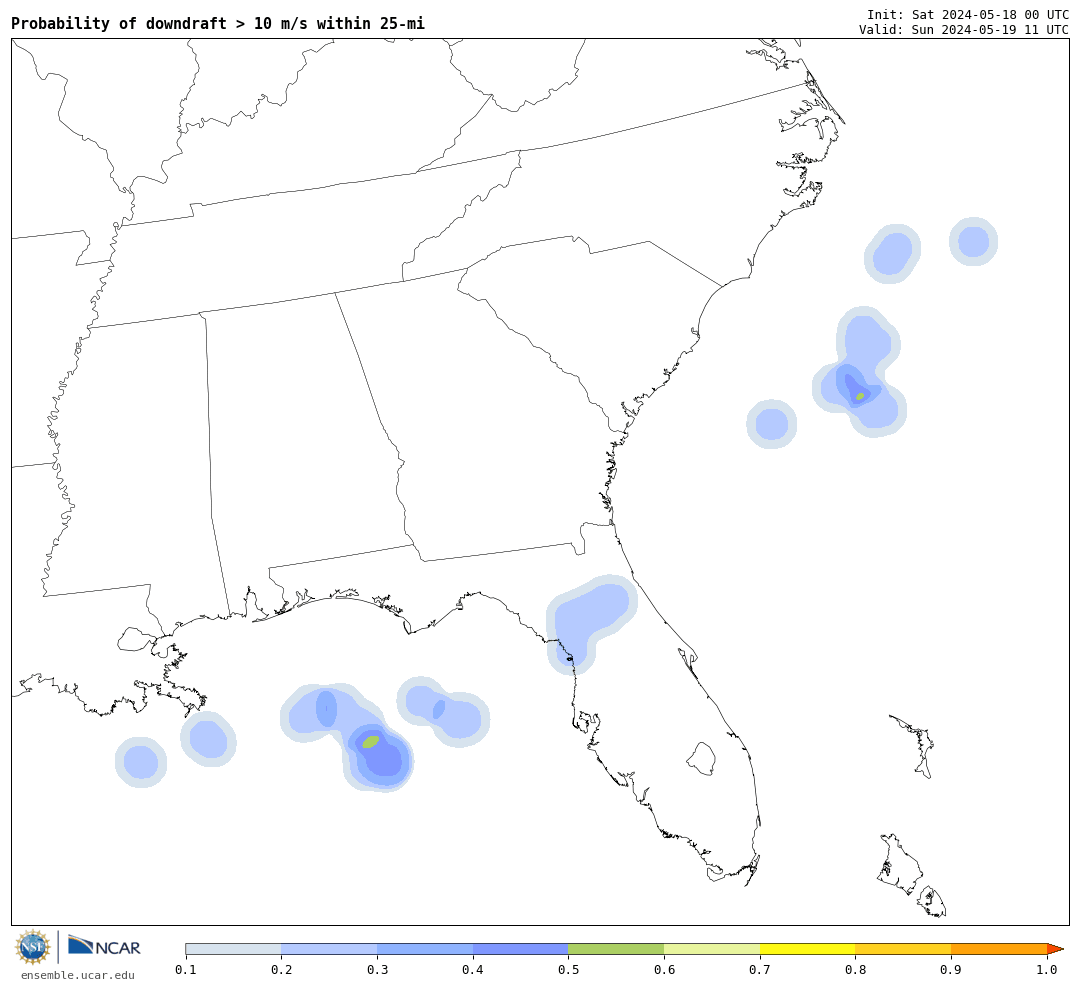Click Lake Okeechobee outline in Florida
Image resolution: width=1080 pixels, height=988 pixels.
(x=702, y=759)
